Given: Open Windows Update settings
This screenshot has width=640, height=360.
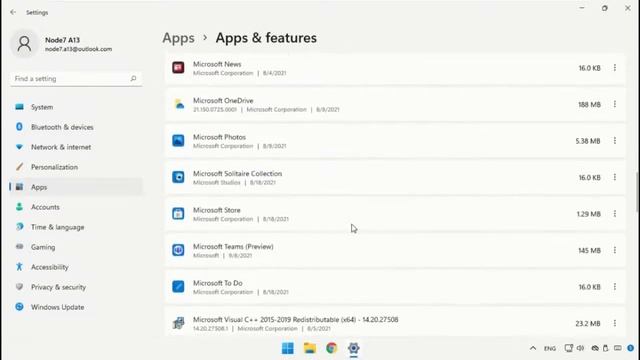Looking at the screenshot, I should coord(76,307).
